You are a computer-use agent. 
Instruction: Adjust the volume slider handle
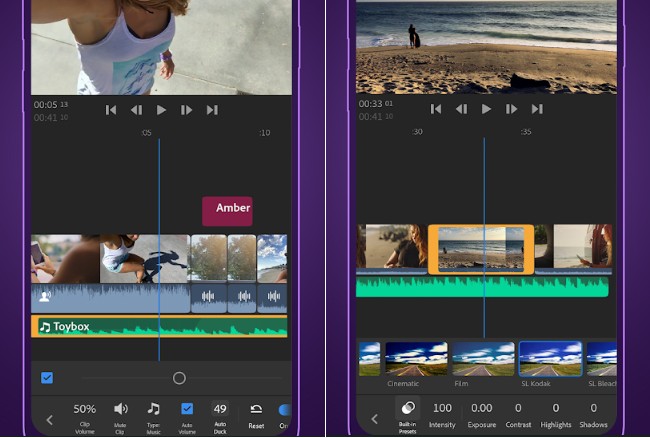pyautogui.click(x=179, y=378)
